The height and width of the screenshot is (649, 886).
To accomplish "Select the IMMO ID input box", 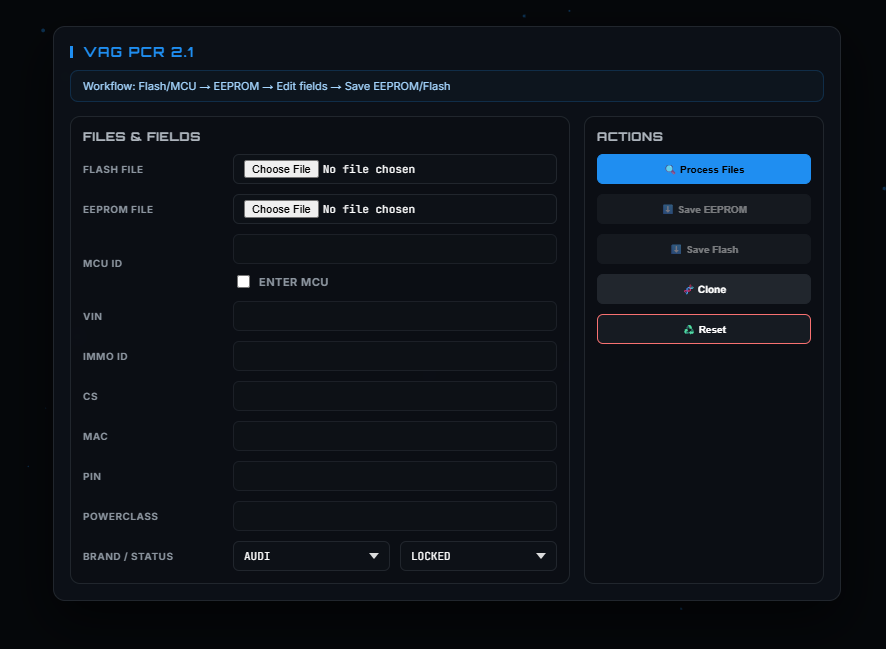I will 394,356.
